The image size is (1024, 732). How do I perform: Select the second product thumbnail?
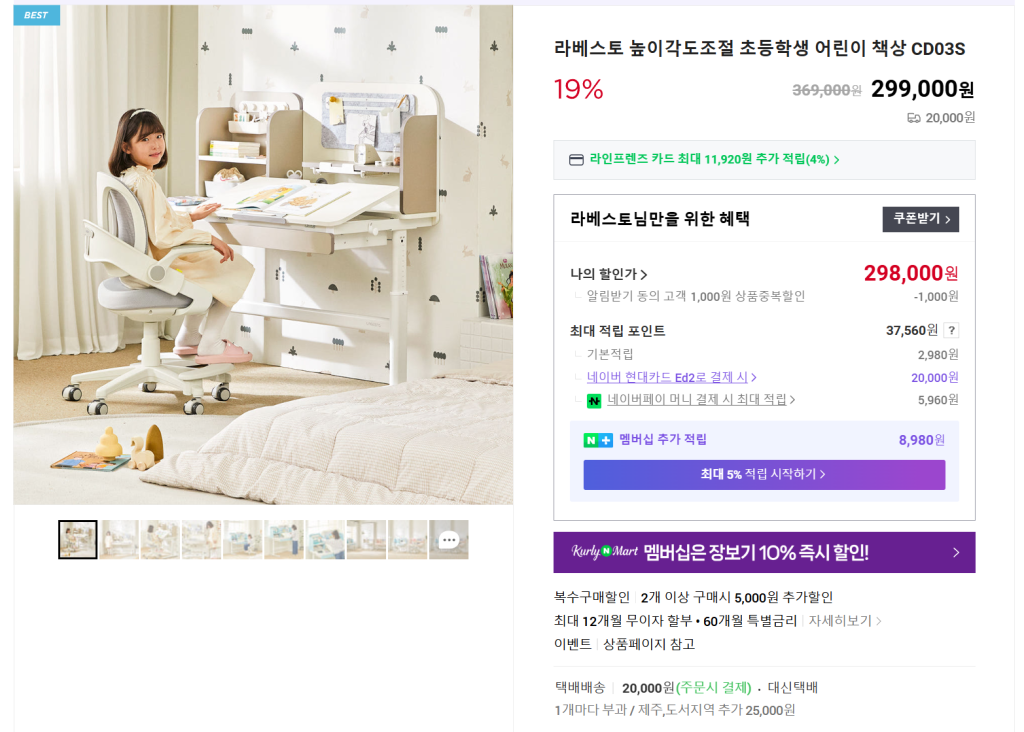coord(119,539)
